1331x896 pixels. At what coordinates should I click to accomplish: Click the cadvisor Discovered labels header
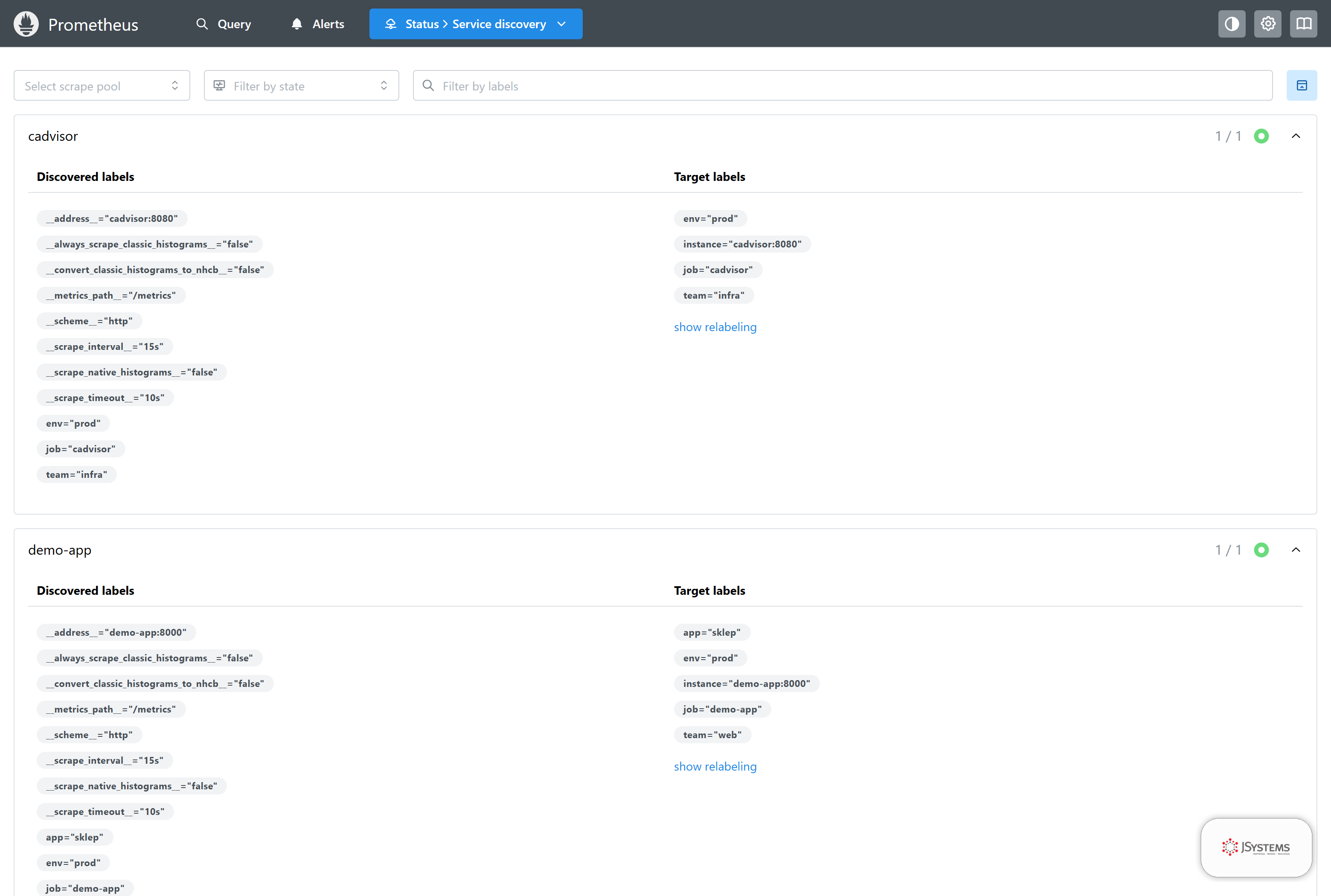[86, 177]
